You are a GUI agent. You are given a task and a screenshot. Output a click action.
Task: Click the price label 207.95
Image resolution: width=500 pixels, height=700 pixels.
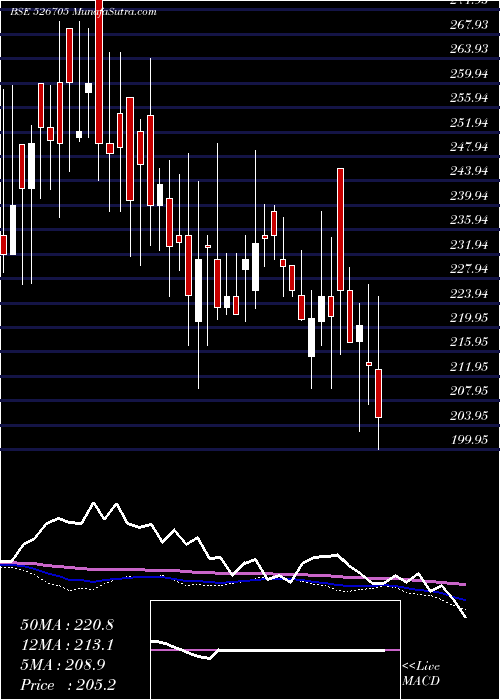coord(469,391)
